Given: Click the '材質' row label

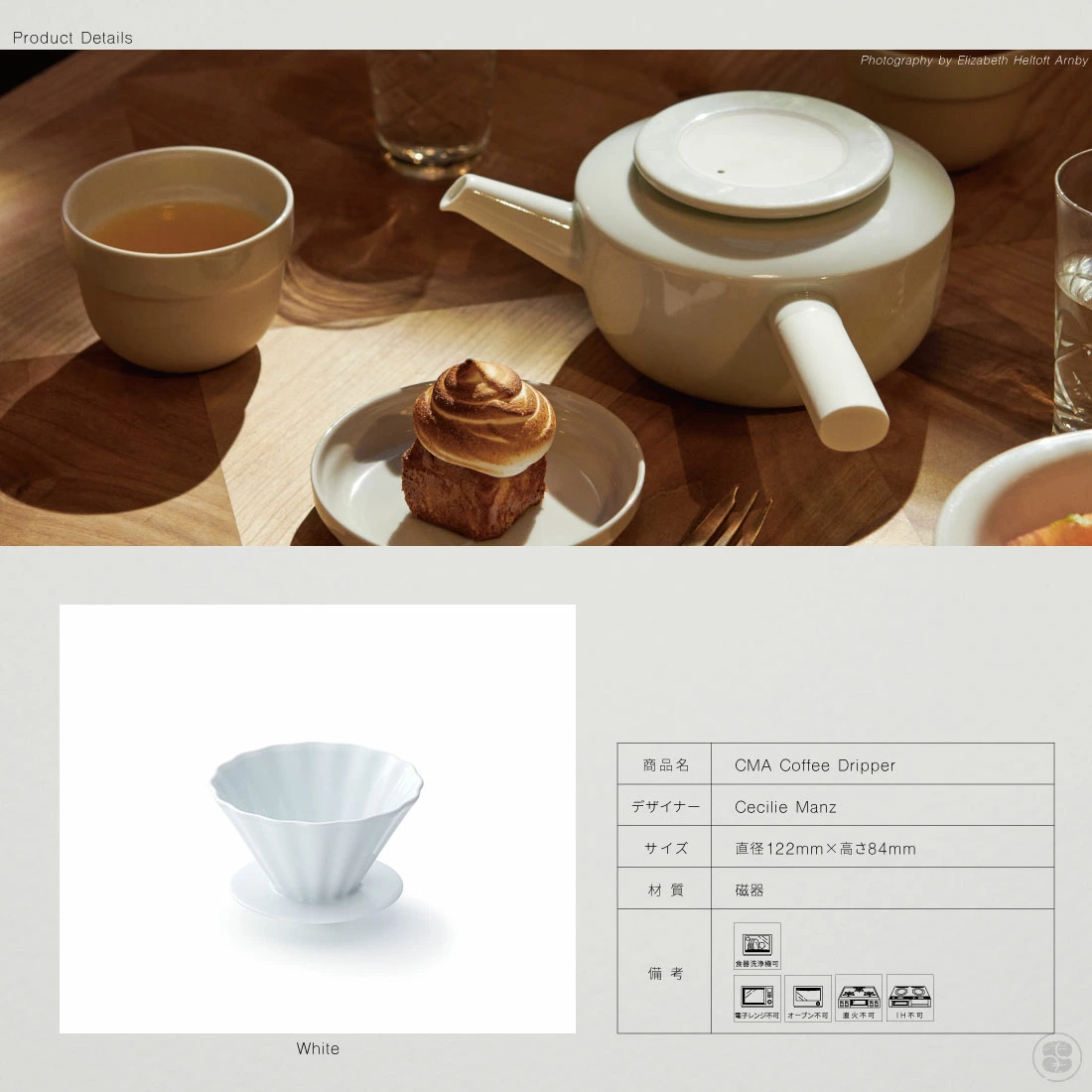Looking at the screenshot, I should point(666,889).
